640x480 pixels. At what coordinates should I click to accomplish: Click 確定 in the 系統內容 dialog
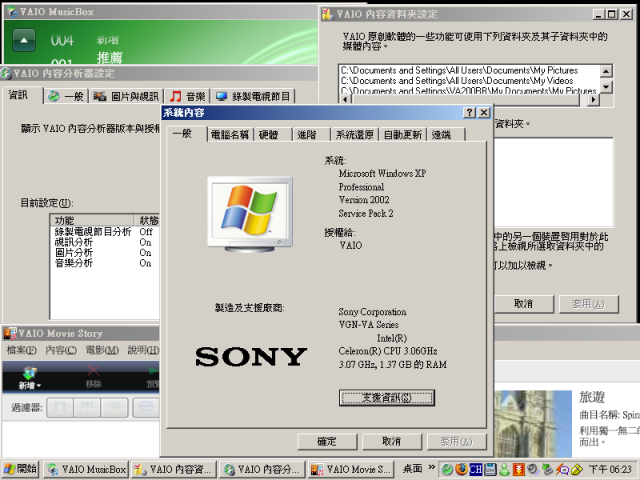327,441
